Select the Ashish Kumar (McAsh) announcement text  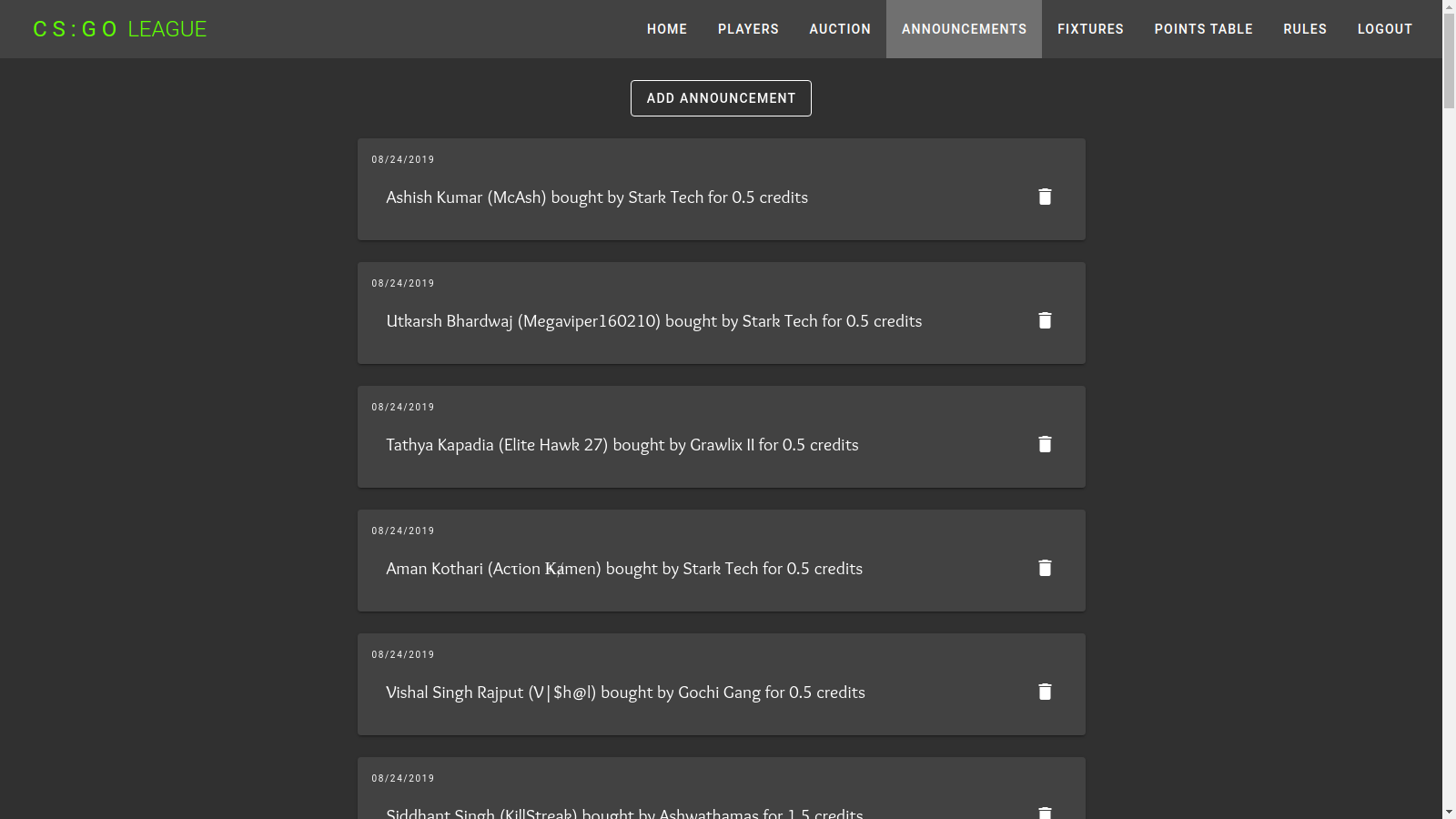click(x=597, y=197)
